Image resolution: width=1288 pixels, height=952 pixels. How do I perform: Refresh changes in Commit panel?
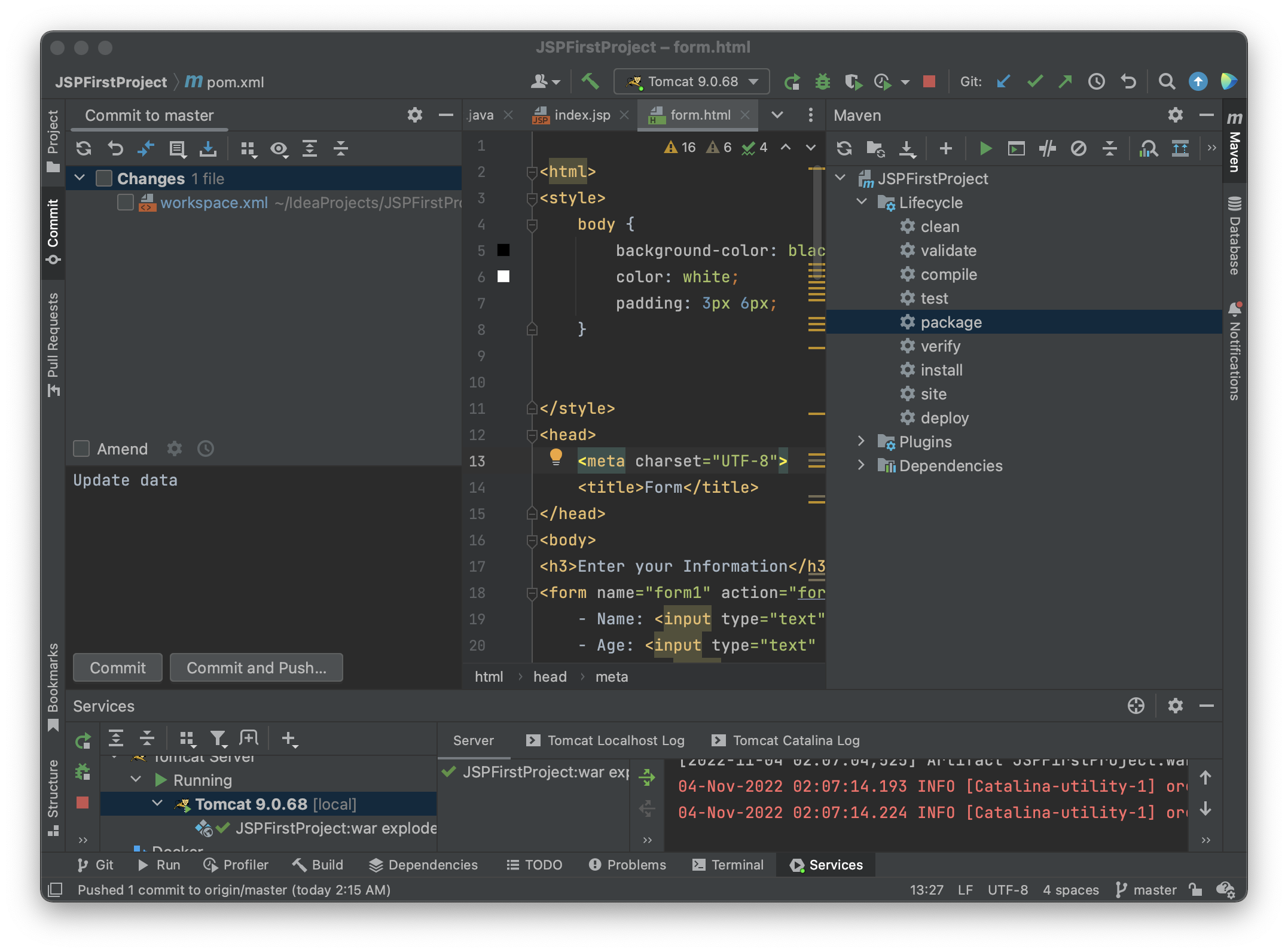[x=84, y=148]
